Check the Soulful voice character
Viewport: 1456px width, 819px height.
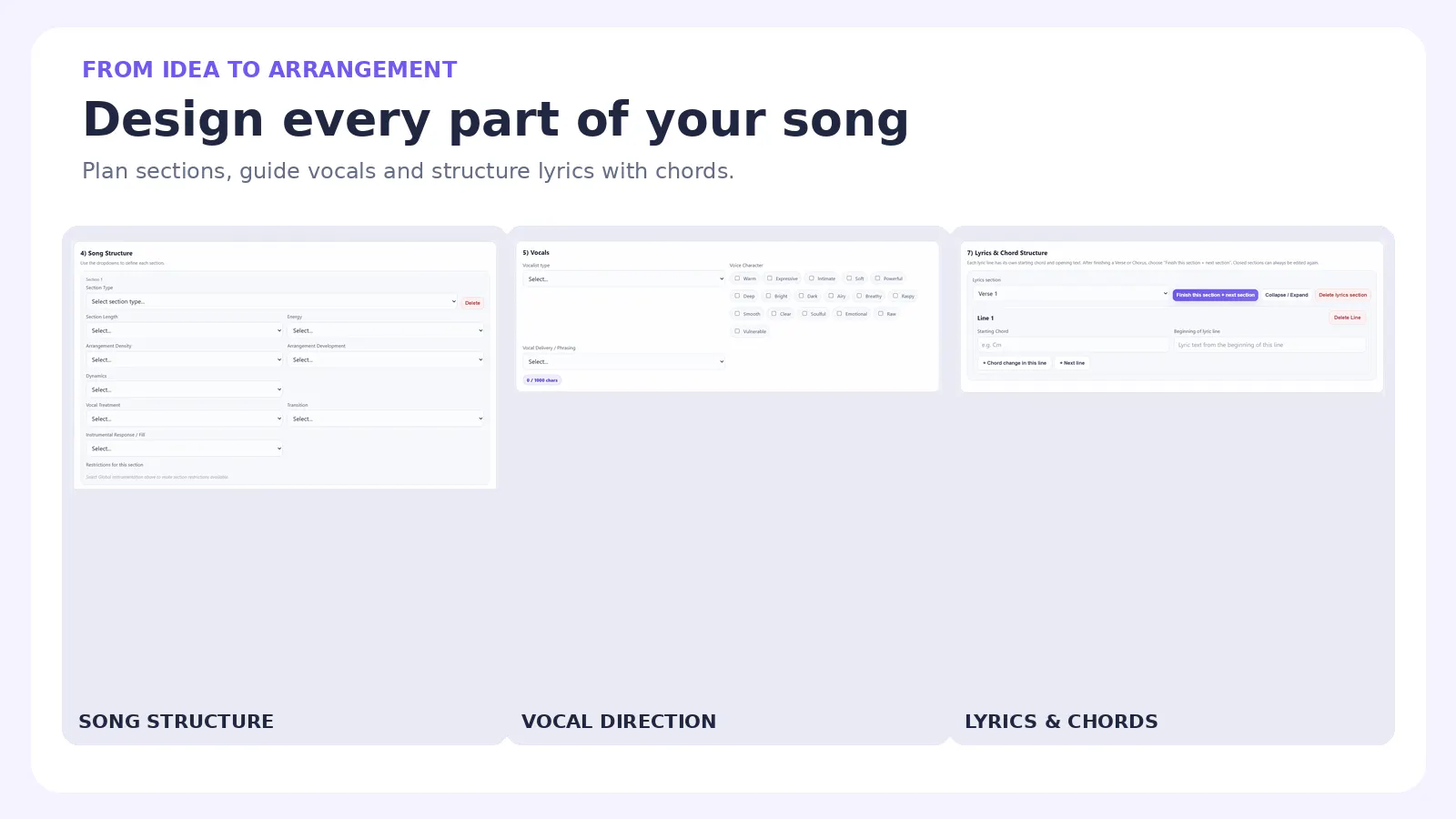(804, 314)
